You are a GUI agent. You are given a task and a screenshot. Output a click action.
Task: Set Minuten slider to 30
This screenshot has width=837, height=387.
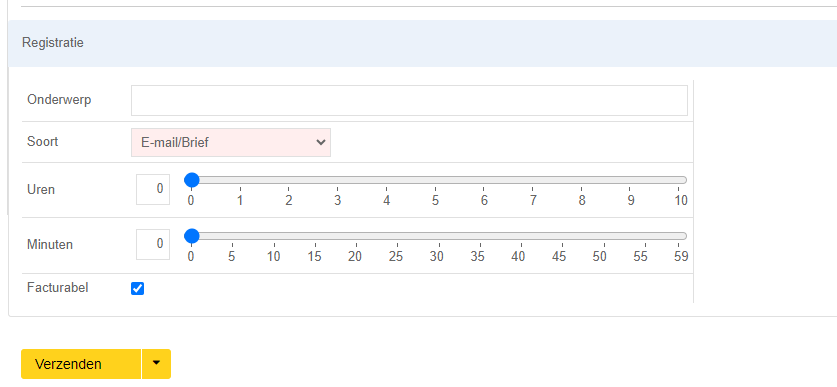point(437,236)
